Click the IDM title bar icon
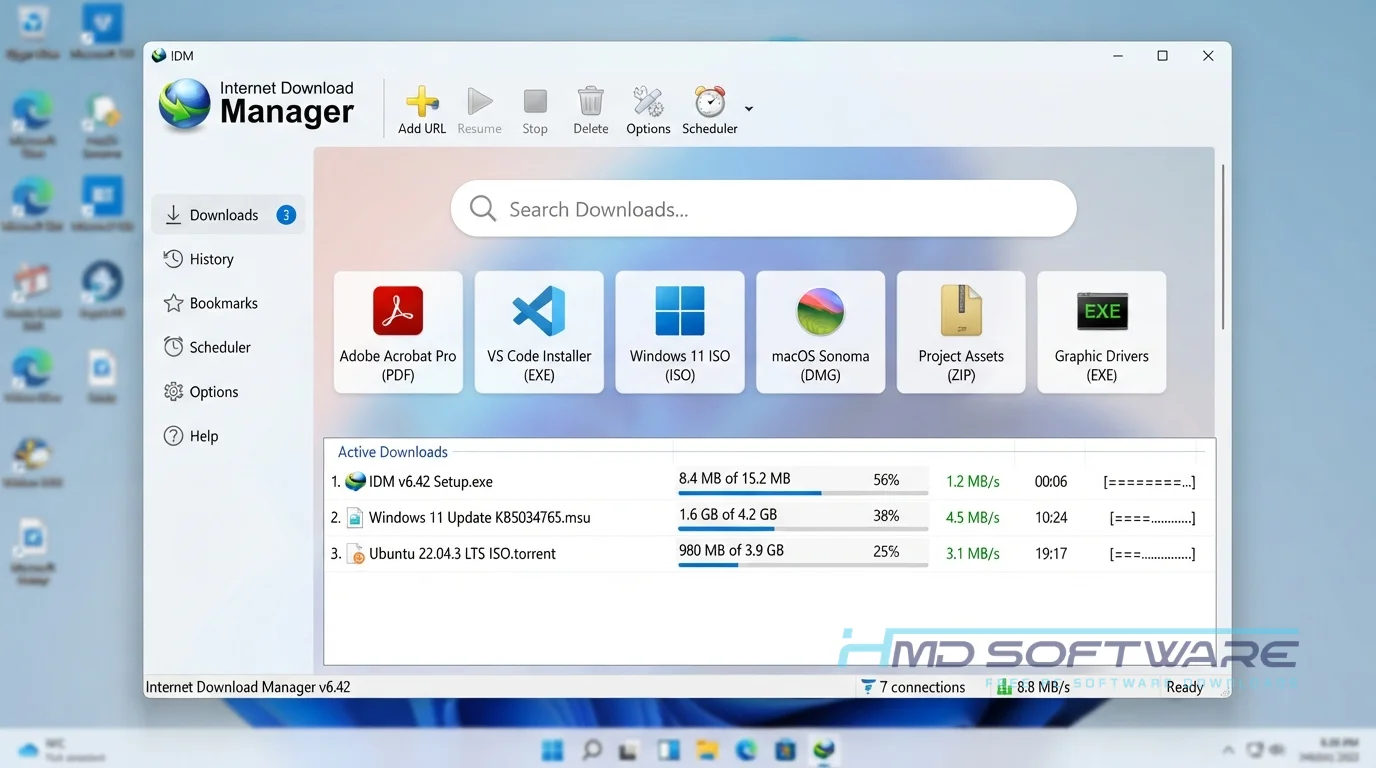 tap(158, 56)
